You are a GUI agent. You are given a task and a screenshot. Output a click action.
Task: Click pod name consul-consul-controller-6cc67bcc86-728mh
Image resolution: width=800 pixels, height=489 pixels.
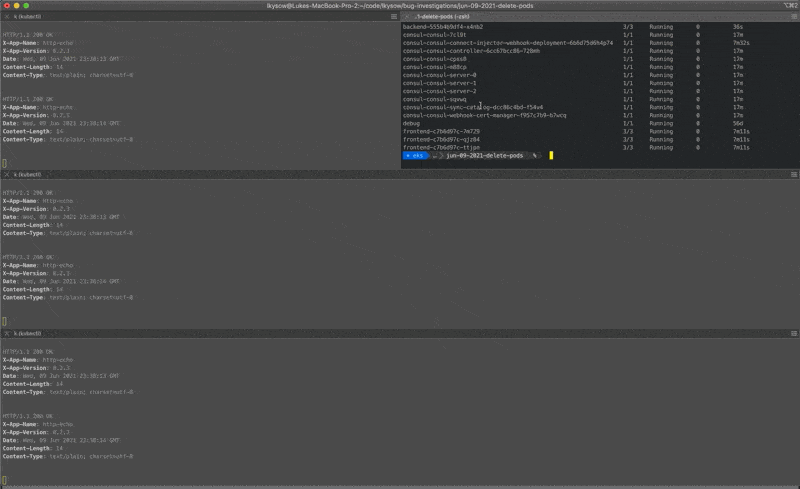(x=471, y=51)
